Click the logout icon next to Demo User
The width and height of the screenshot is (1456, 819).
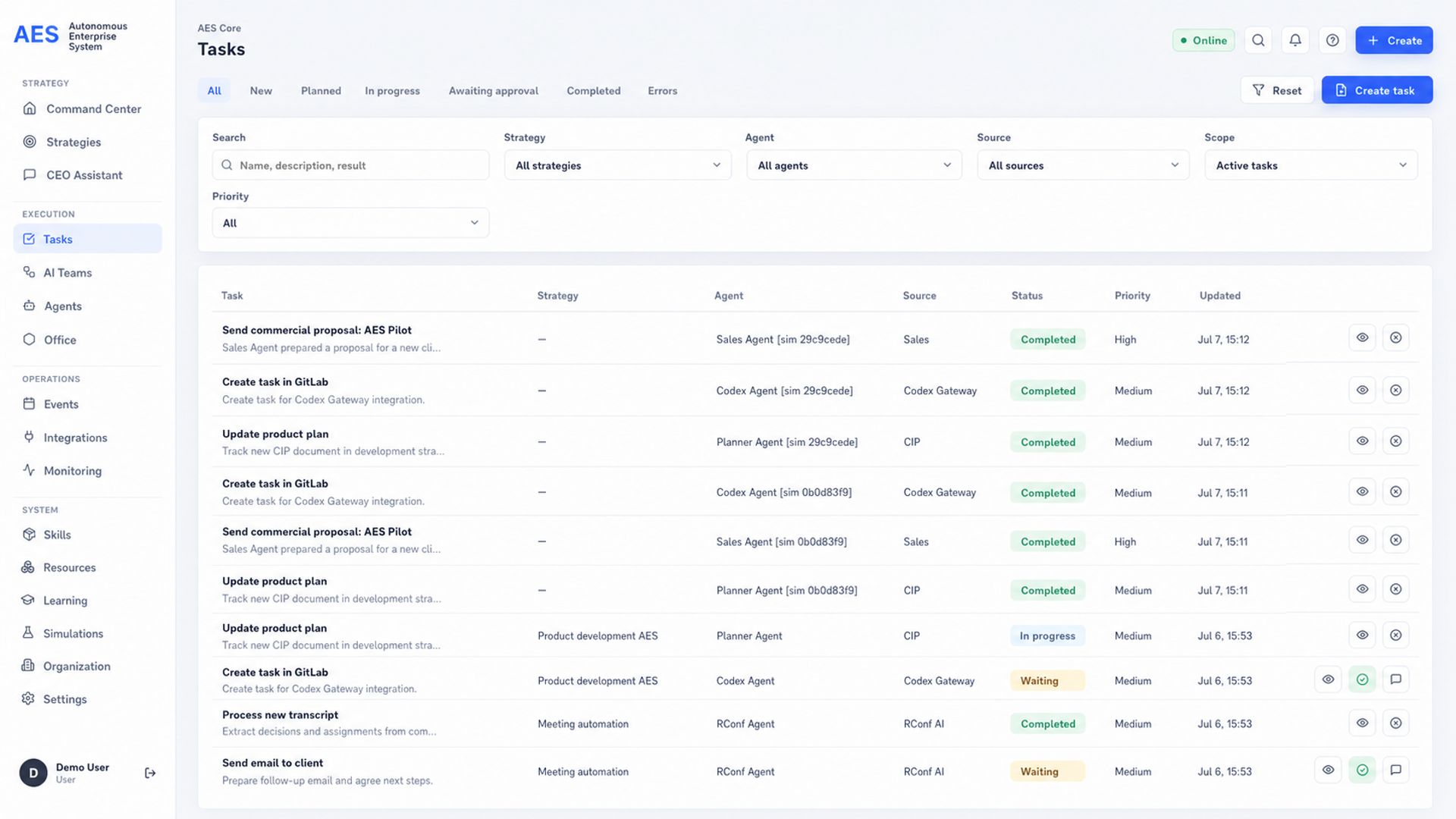(x=150, y=773)
